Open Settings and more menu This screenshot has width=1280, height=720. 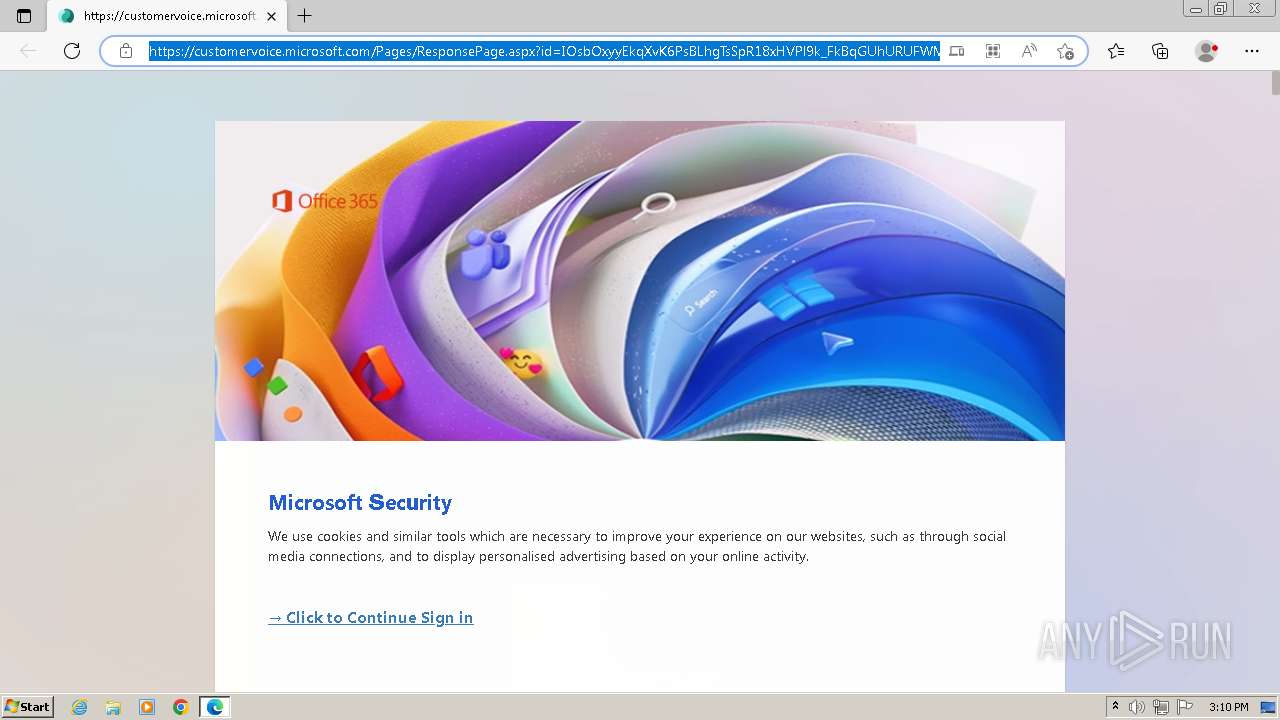click(1252, 51)
